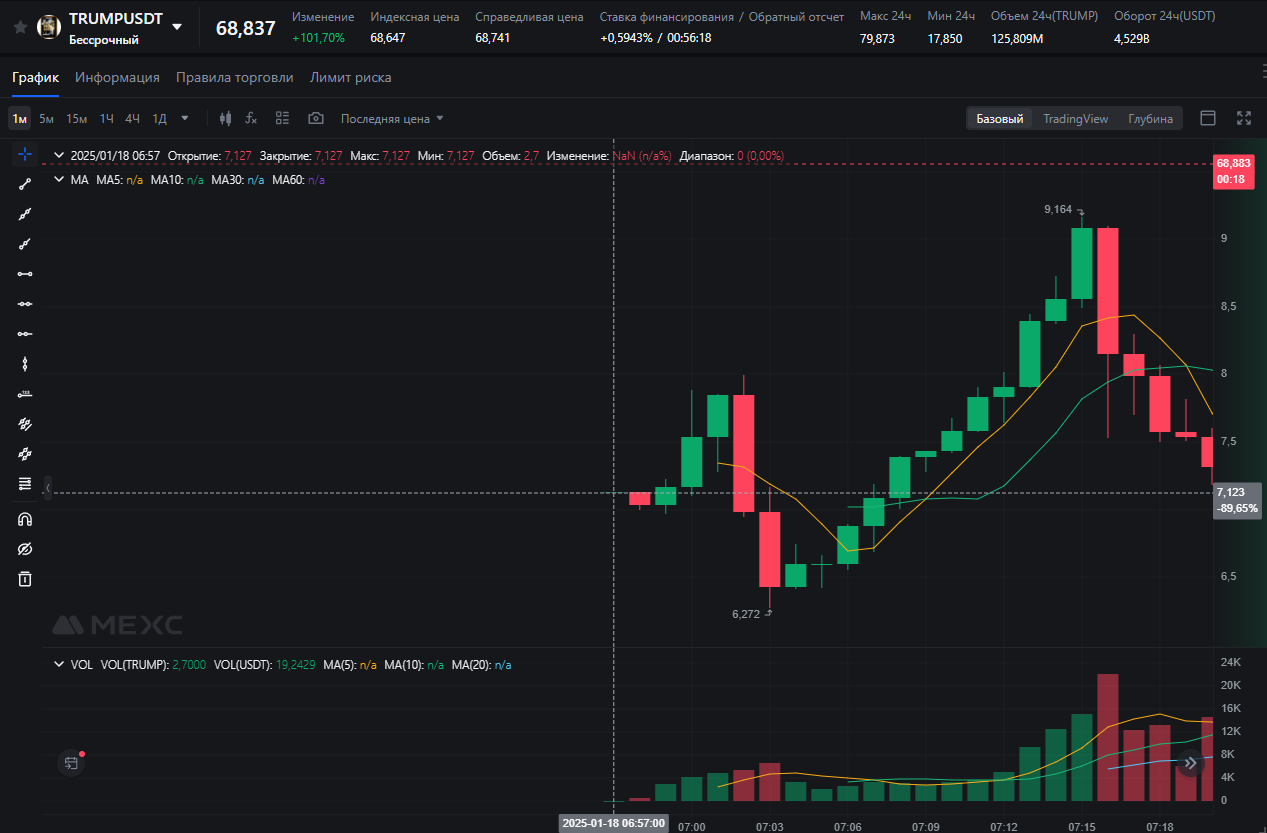This screenshot has width=1267, height=833.
Task: Open the TRUMPUSDT pair selector dropdown
Action: tap(177, 27)
